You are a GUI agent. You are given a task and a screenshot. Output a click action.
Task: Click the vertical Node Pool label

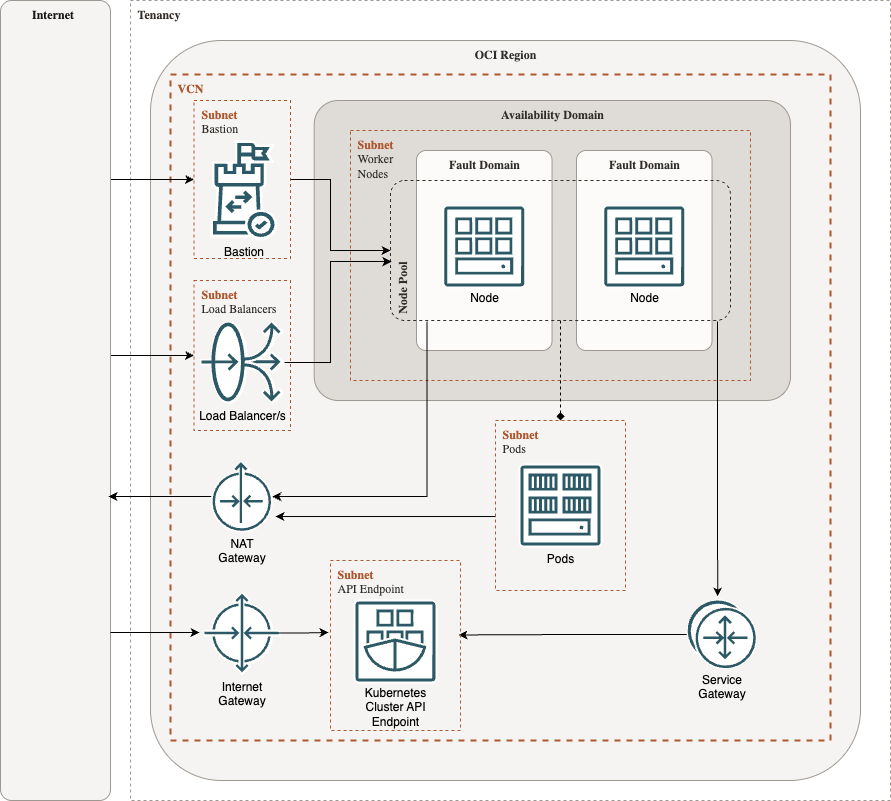(403, 289)
